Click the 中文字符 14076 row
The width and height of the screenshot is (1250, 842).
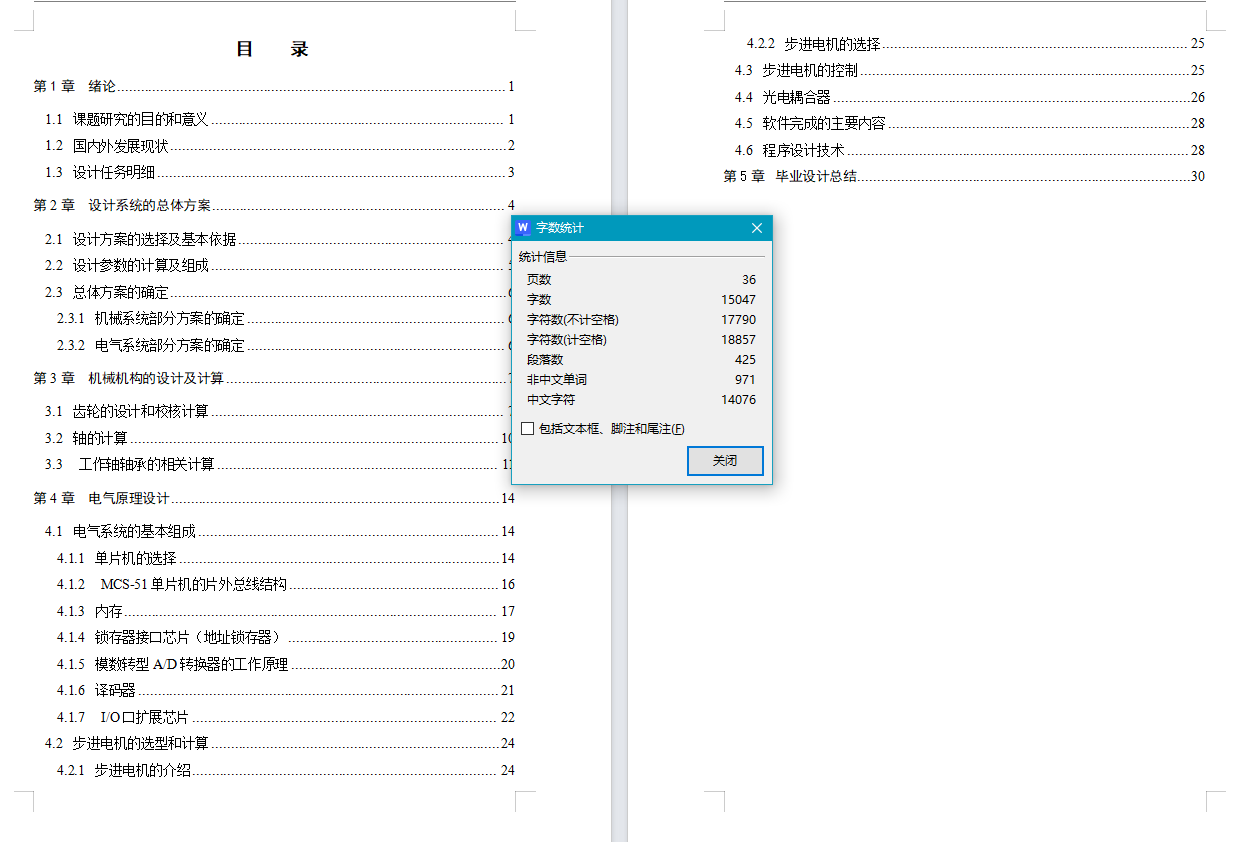pos(641,400)
